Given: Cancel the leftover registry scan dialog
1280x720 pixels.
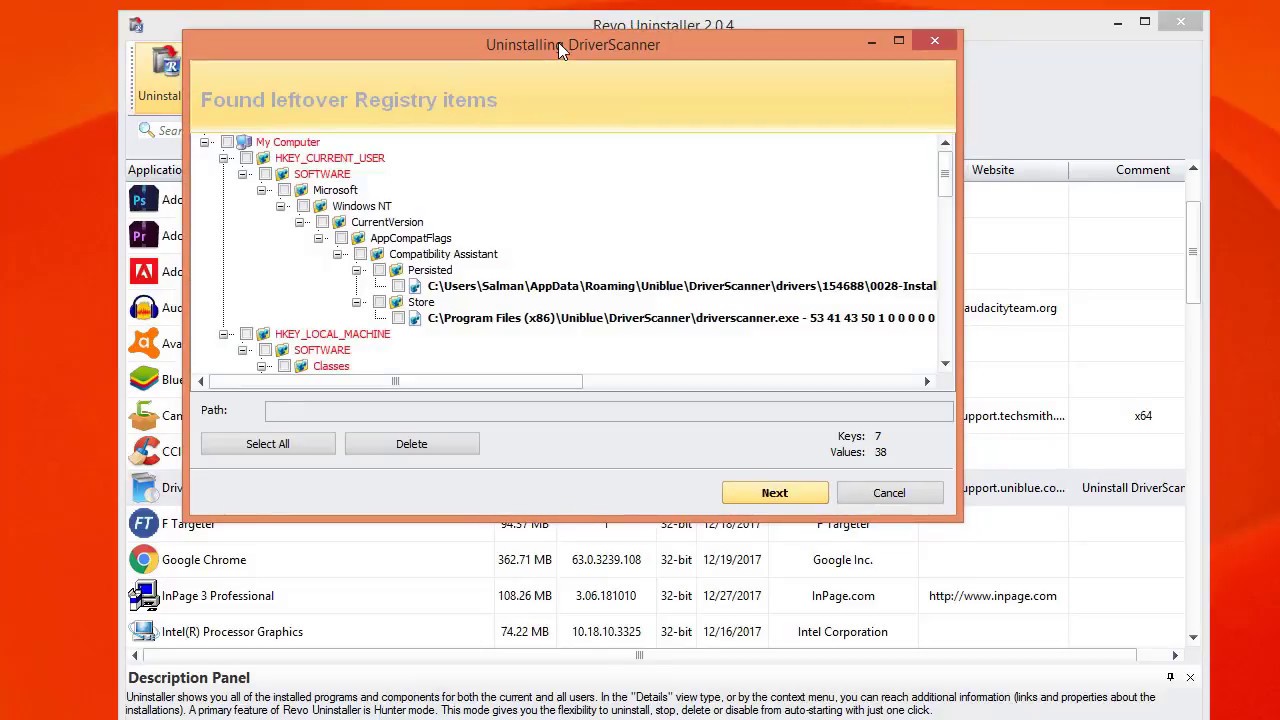Looking at the screenshot, I should pos(889,493).
